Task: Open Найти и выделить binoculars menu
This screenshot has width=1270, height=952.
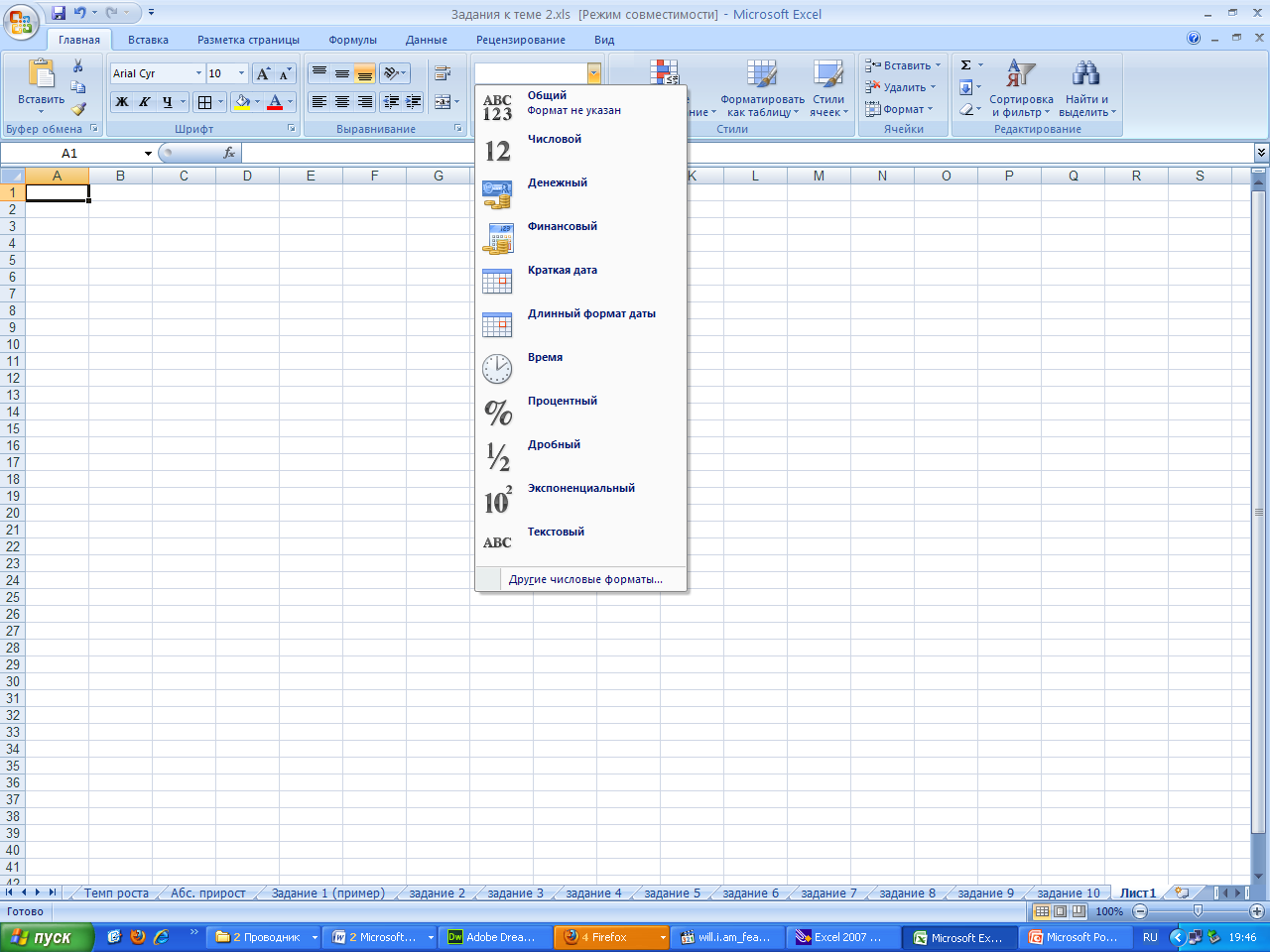Action: coord(1086,89)
